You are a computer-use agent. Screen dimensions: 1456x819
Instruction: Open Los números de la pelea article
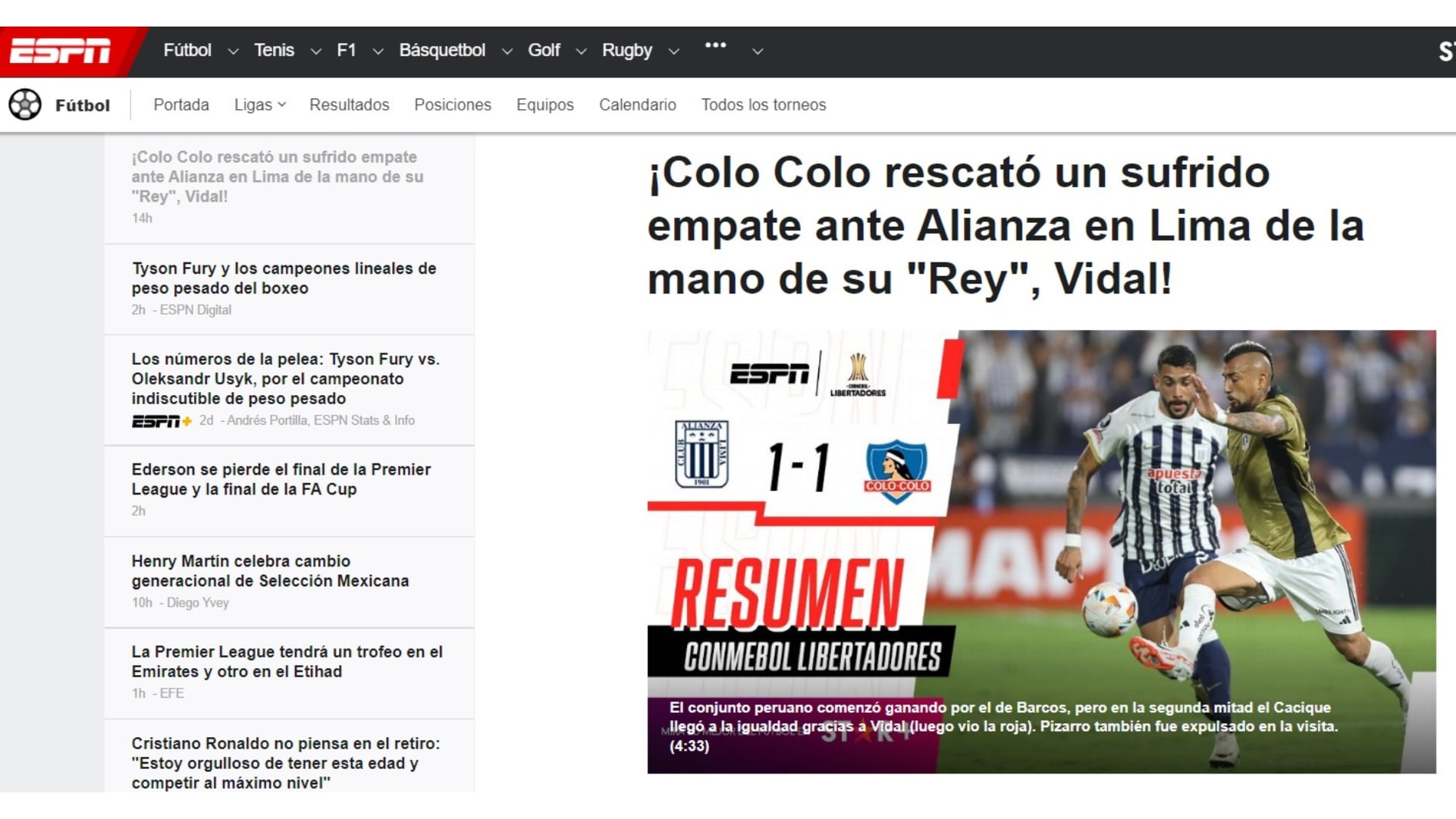(285, 378)
